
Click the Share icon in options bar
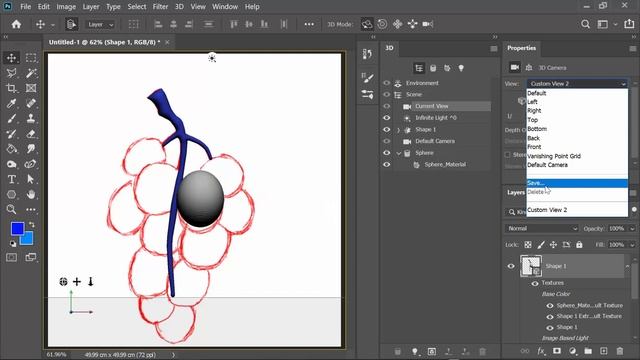(x=629, y=24)
